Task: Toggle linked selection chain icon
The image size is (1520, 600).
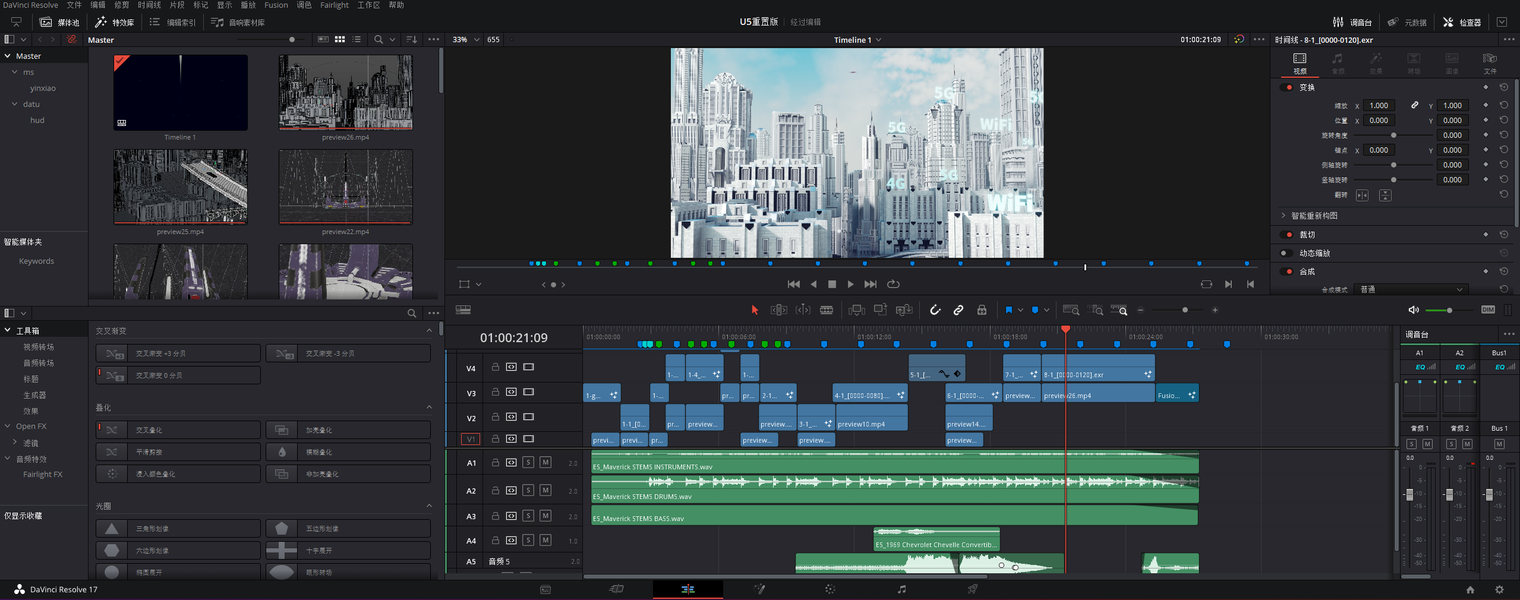Action: (x=958, y=310)
